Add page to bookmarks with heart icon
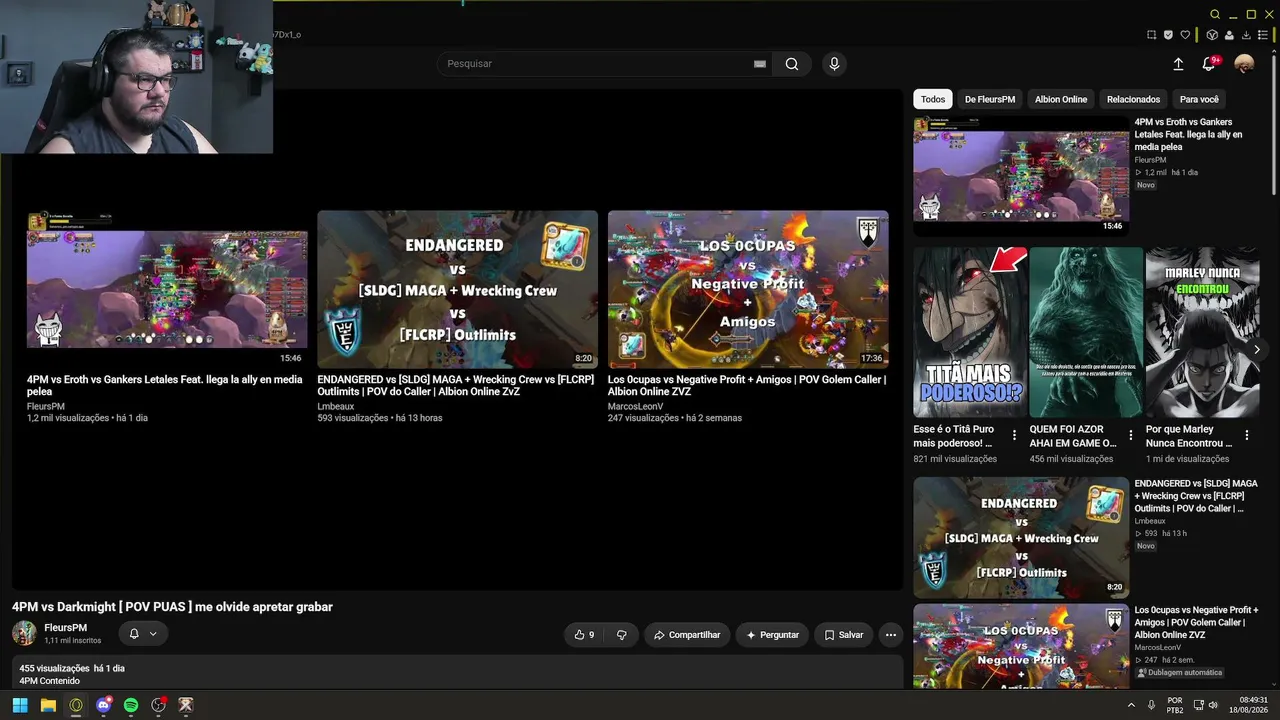 (x=1186, y=35)
